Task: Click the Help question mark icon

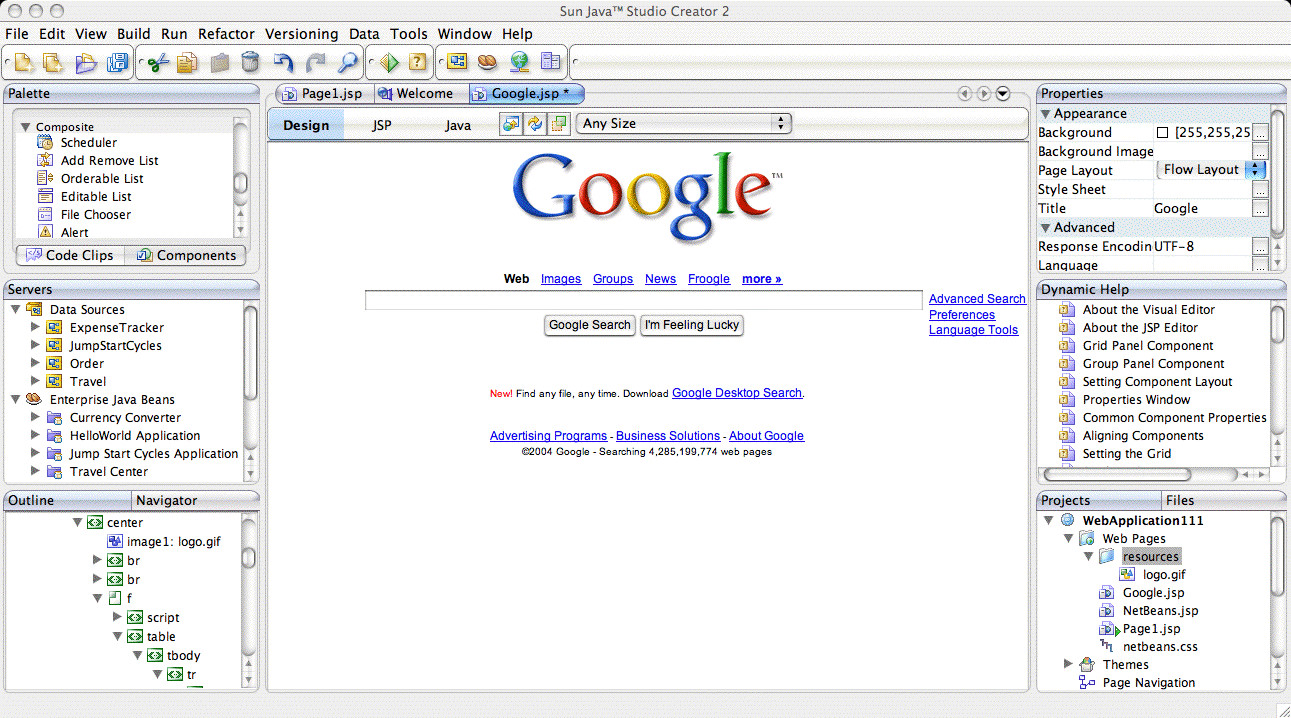Action: coord(418,63)
